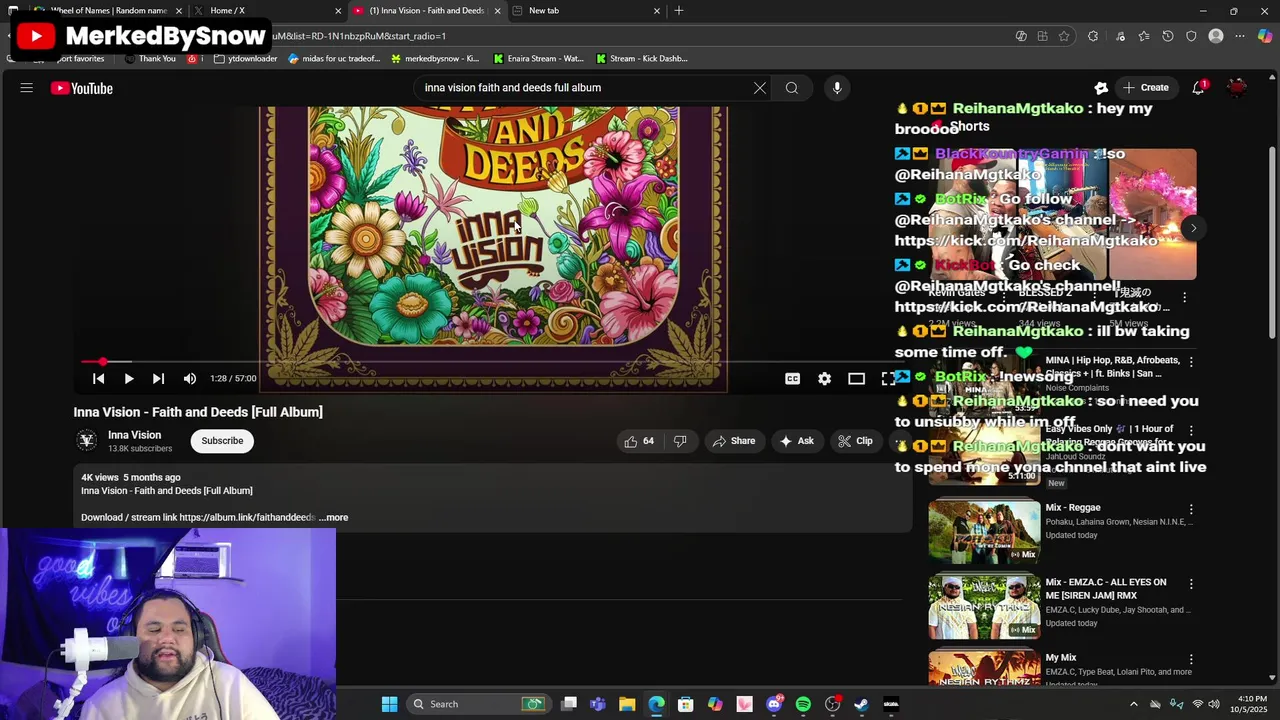Open the Mix - Reggae thumbnail
The height and width of the screenshot is (720, 1280).
(x=984, y=532)
